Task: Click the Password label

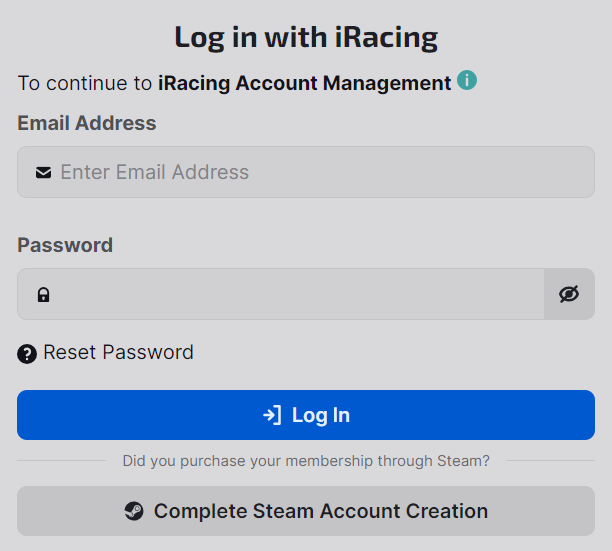Action: point(65,245)
